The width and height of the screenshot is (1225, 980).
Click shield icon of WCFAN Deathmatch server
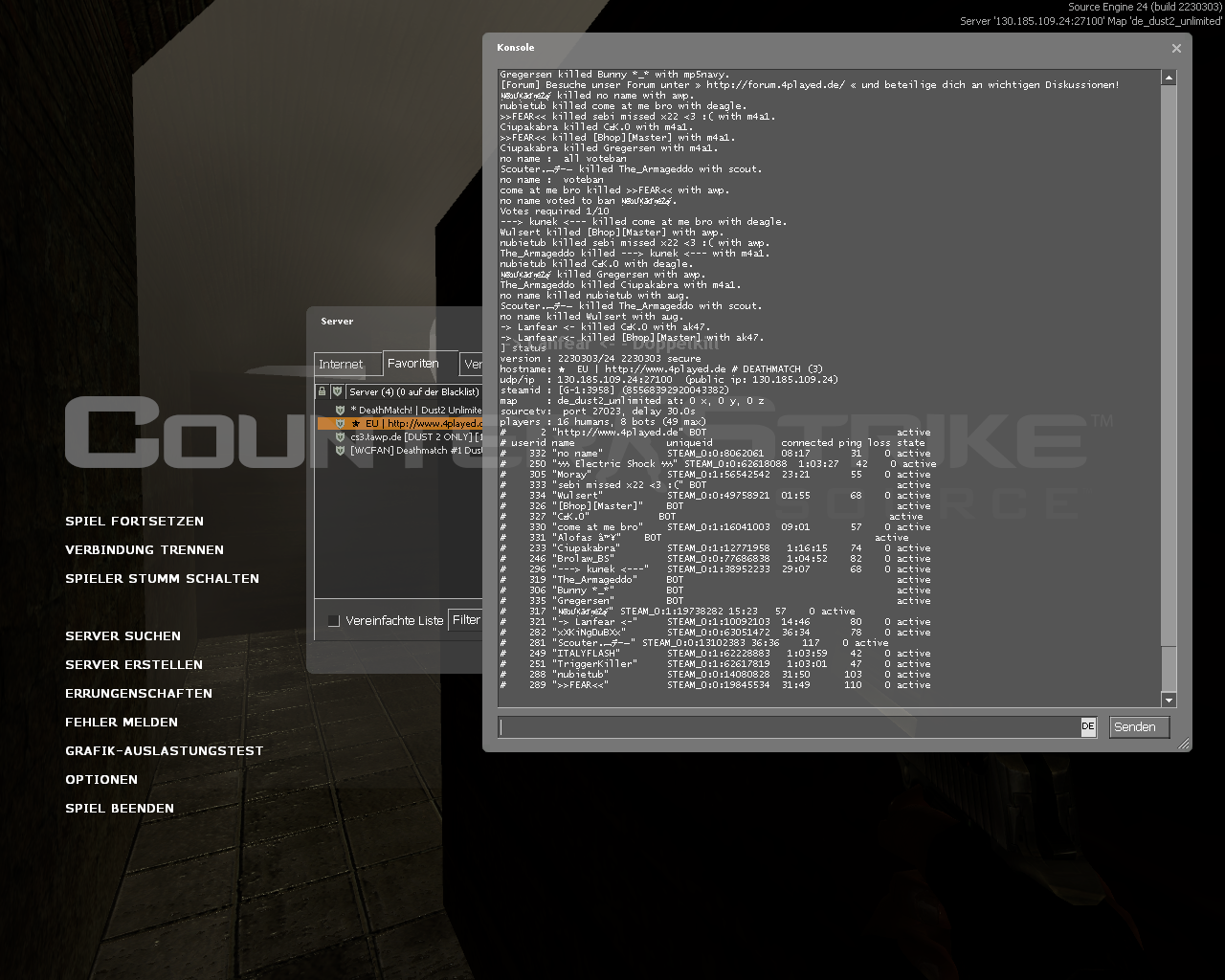coord(340,451)
